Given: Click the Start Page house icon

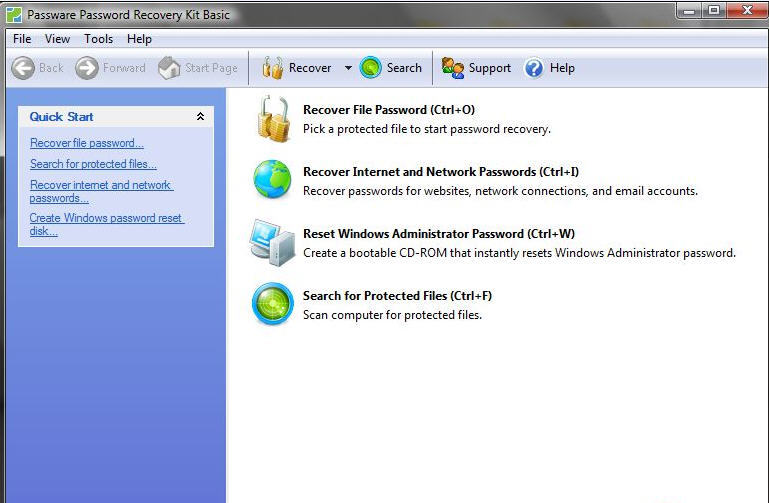Looking at the screenshot, I should (x=169, y=68).
